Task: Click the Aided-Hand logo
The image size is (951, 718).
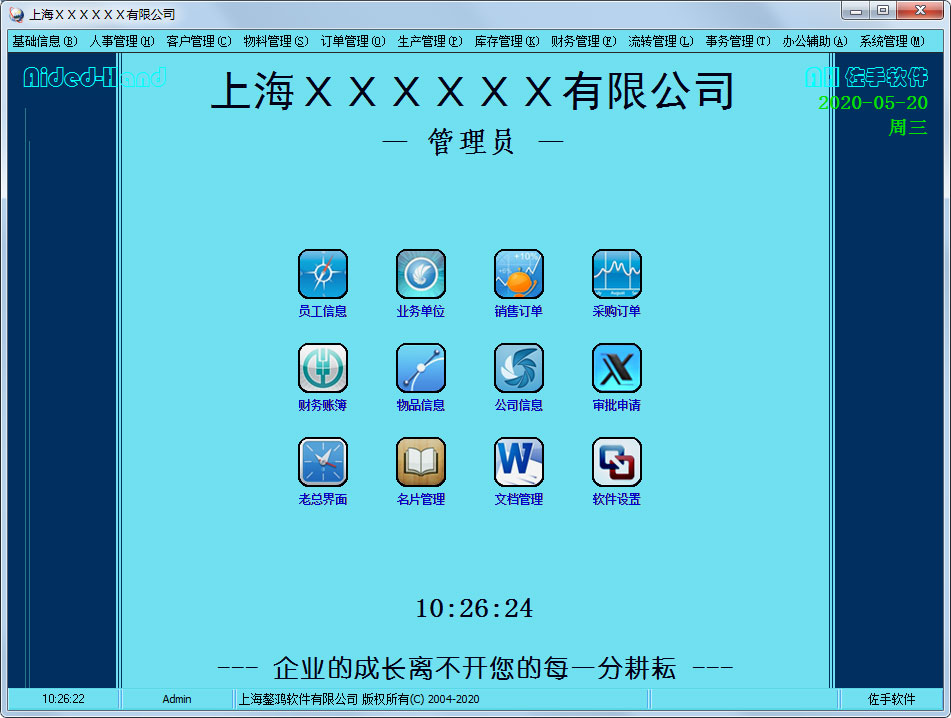Action: point(95,77)
